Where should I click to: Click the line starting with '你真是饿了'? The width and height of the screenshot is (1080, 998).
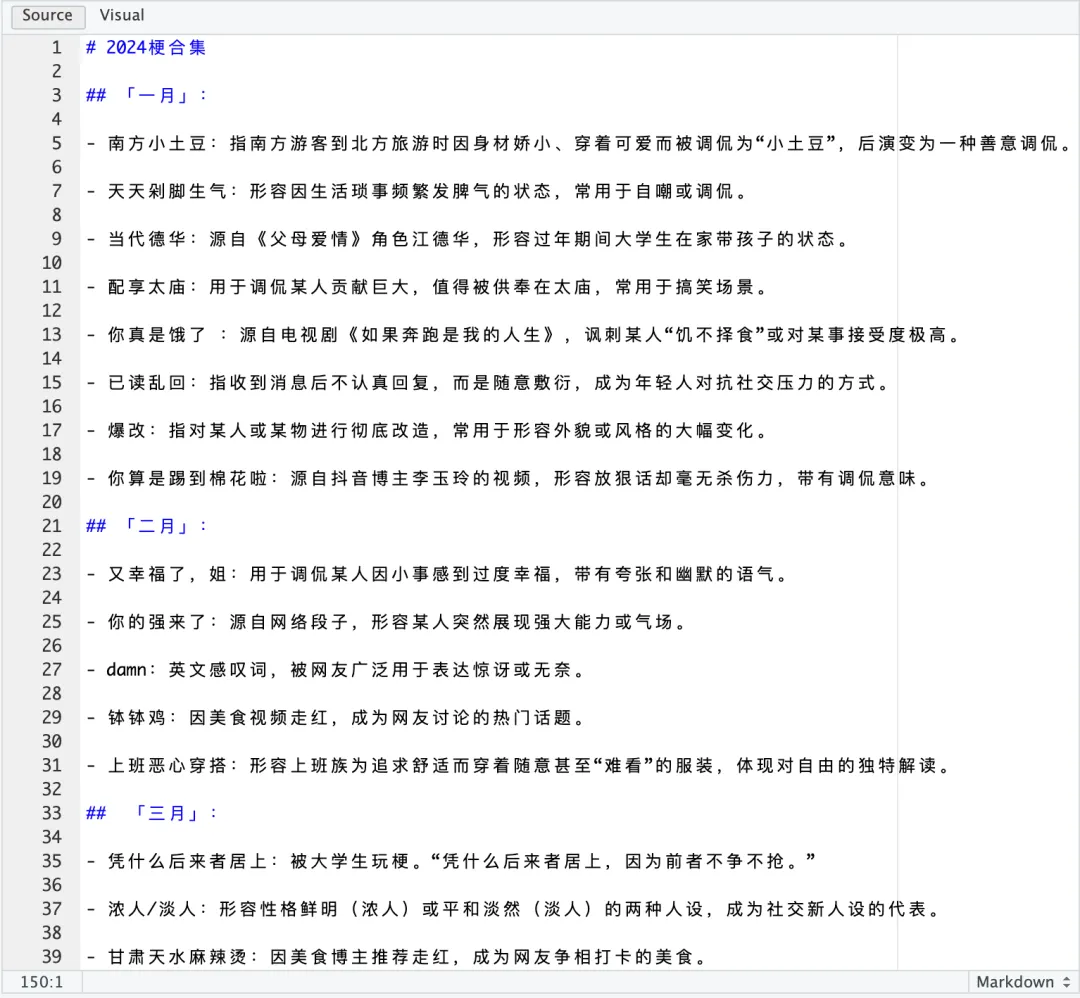point(523,335)
